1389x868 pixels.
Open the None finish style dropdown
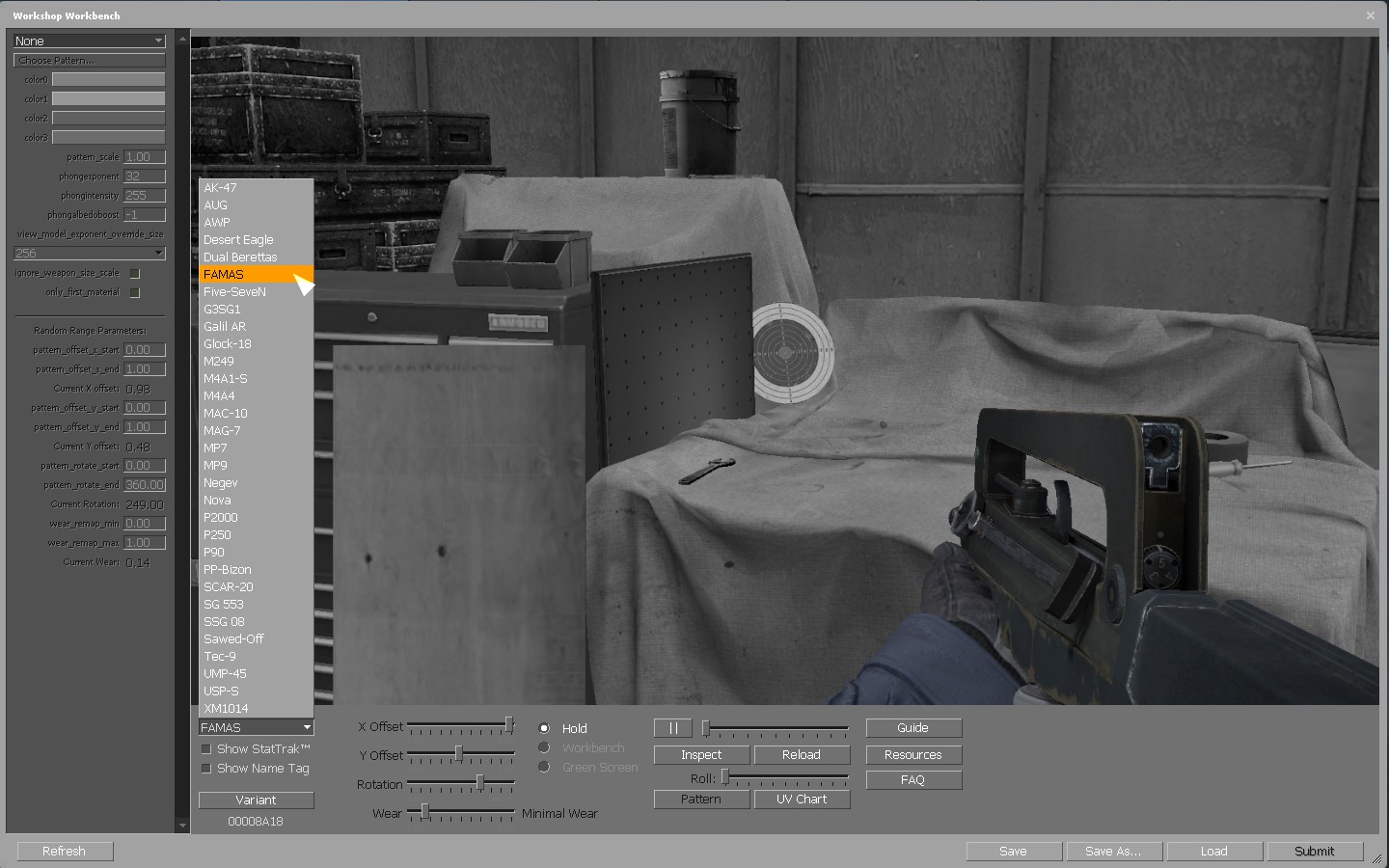[x=90, y=41]
